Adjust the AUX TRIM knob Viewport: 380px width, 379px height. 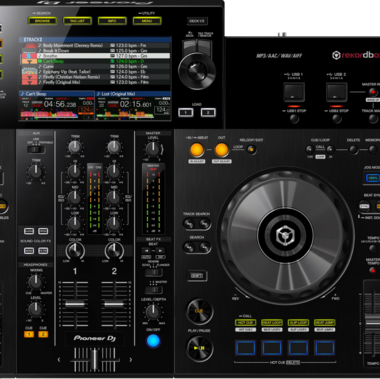pyautogui.click(x=35, y=172)
